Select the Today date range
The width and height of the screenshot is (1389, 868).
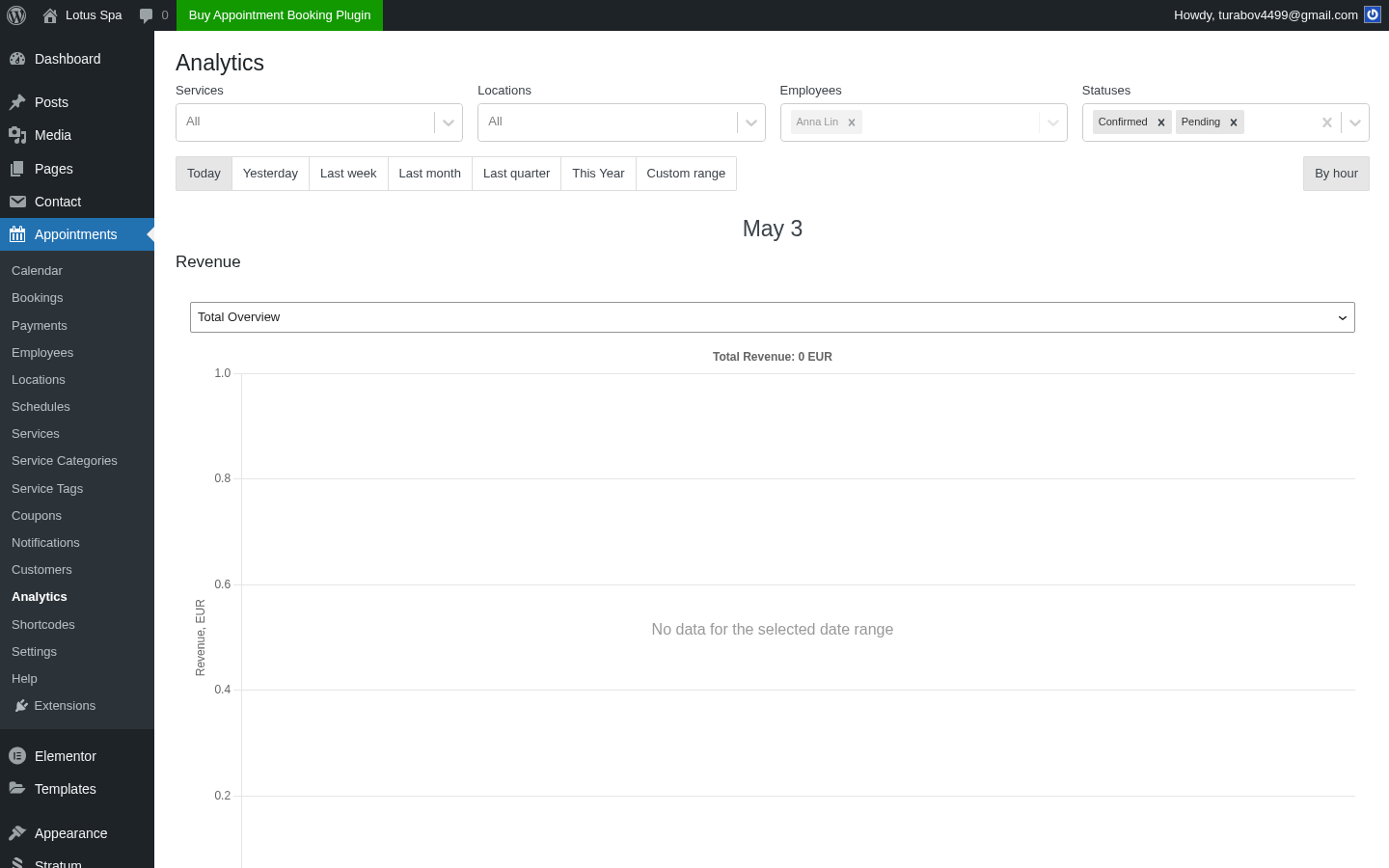pos(204,174)
